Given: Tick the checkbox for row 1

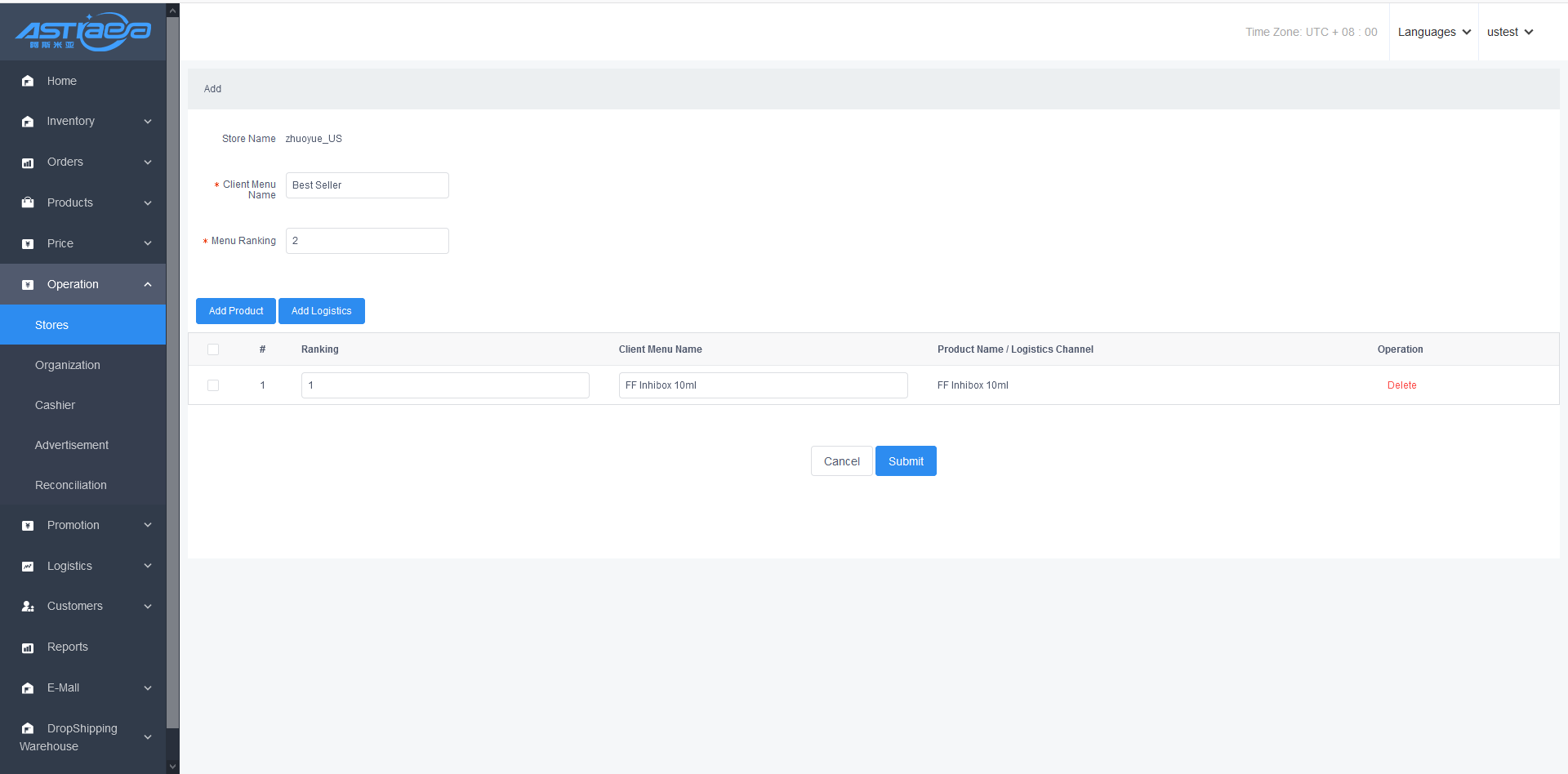Looking at the screenshot, I should tap(213, 385).
